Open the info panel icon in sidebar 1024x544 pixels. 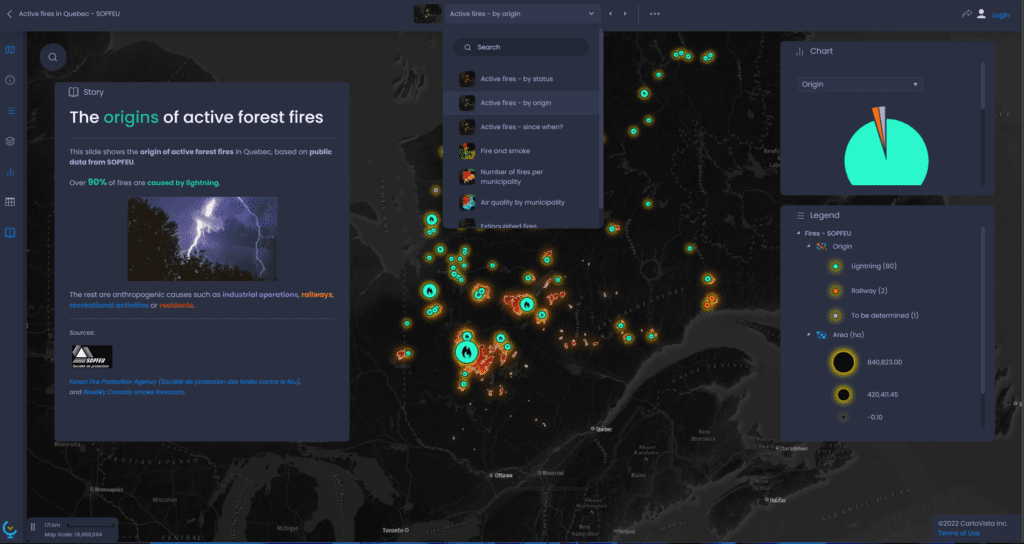coord(10,80)
